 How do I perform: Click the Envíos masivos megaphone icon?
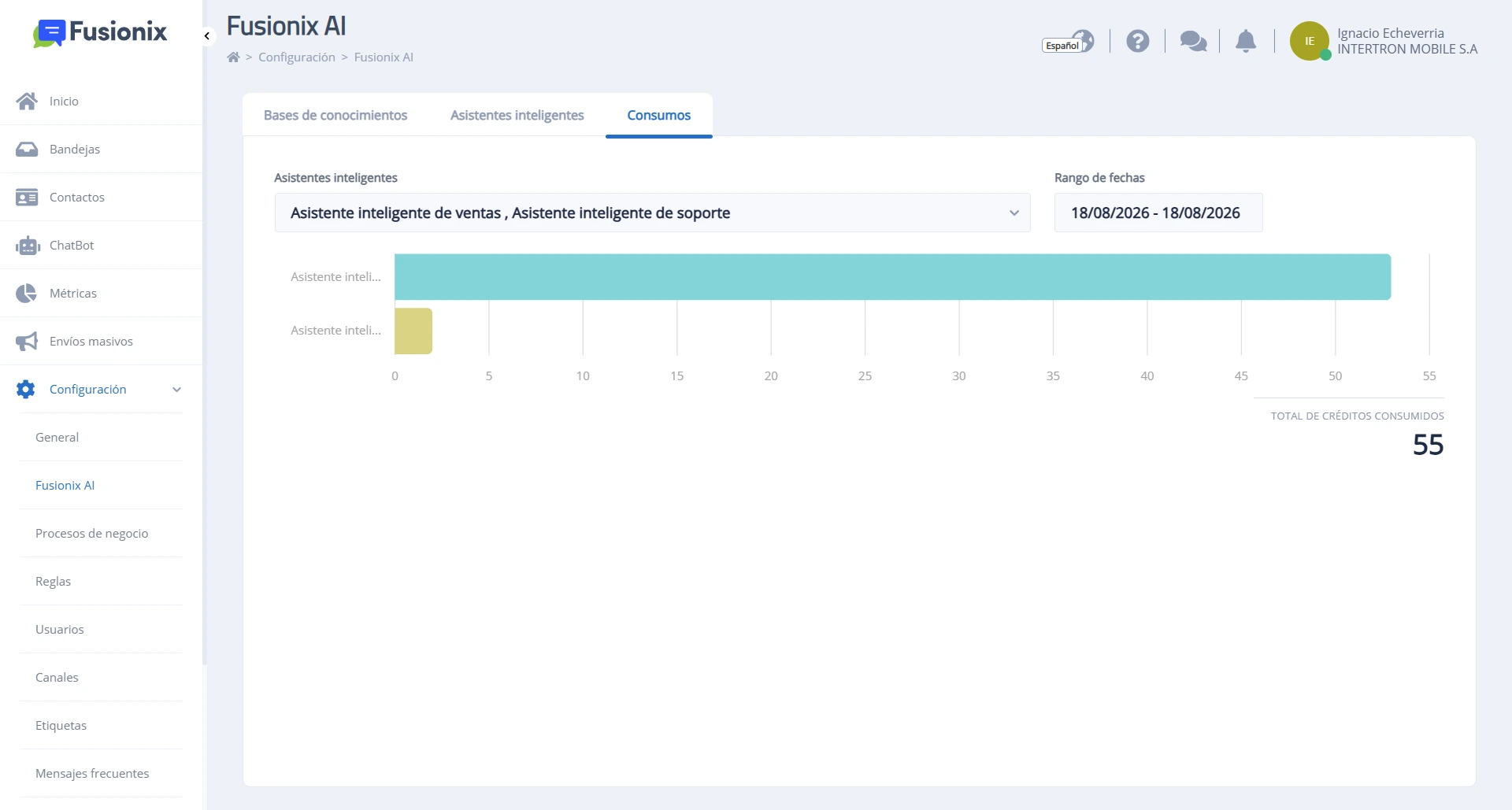[x=27, y=341]
